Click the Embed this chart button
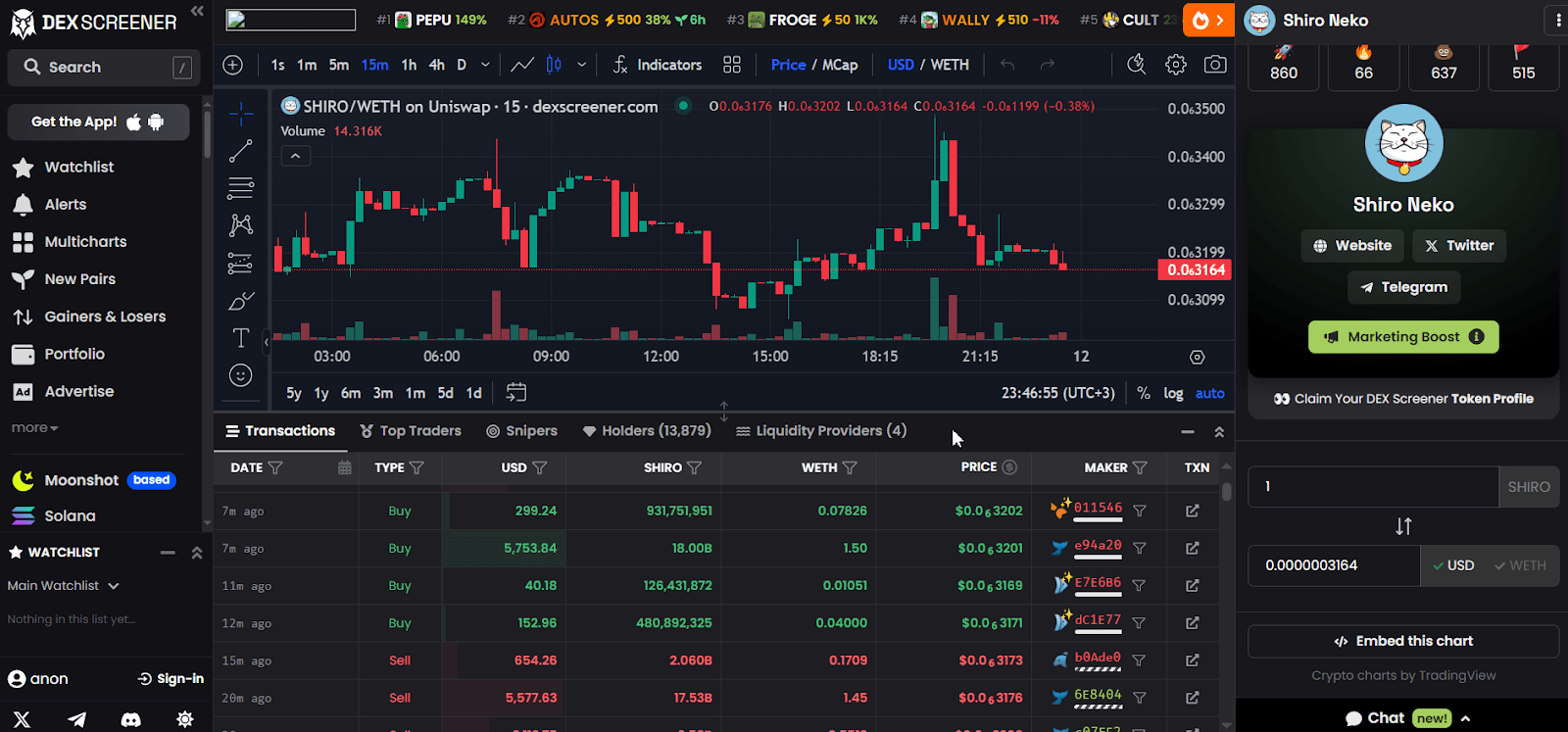Screen dimensions: 1568x732 1403,642
